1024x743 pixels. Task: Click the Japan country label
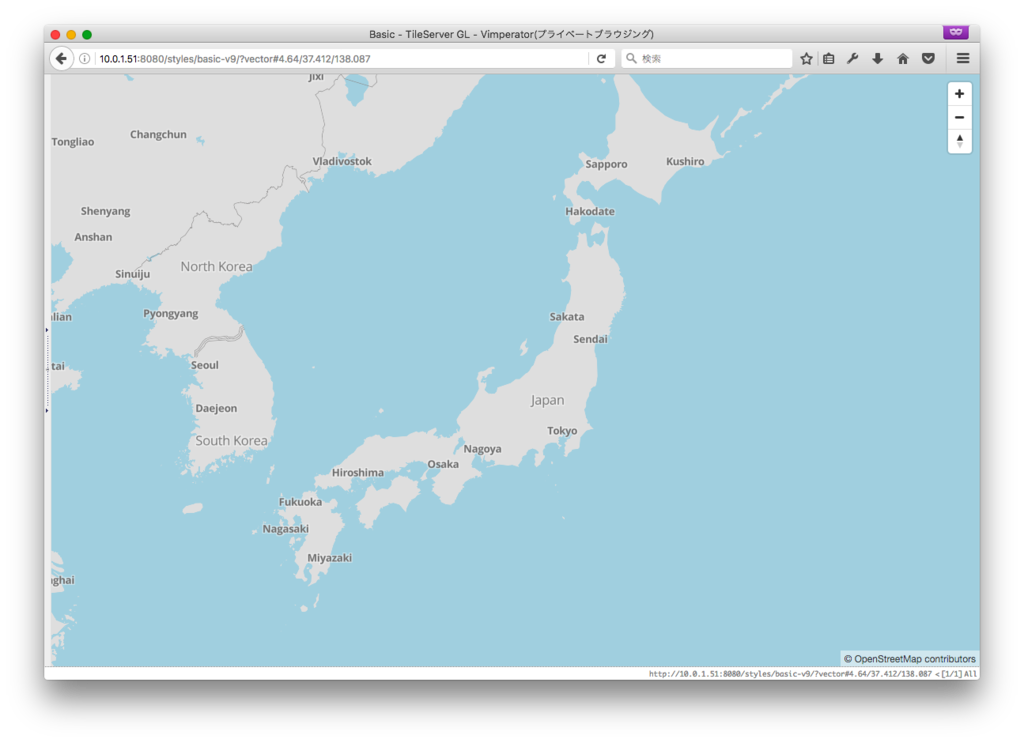click(547, 400)
